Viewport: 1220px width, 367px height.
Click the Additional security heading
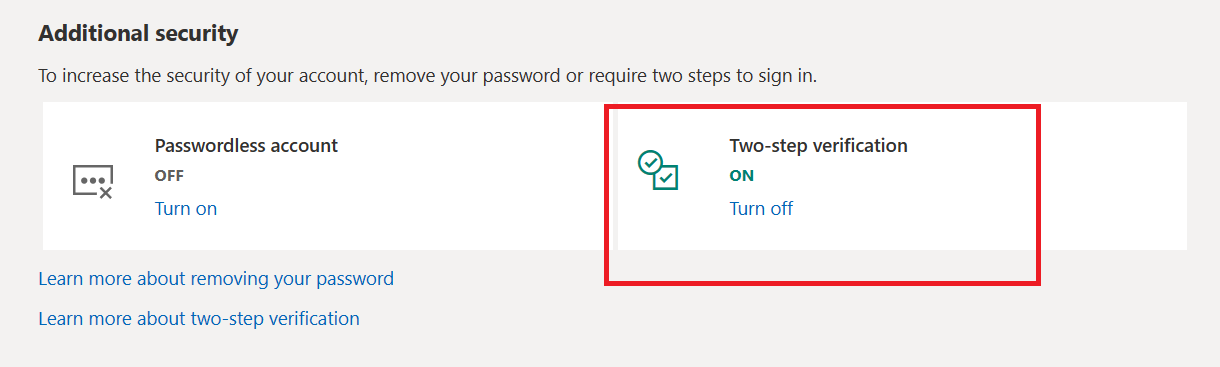click(138, 33)
